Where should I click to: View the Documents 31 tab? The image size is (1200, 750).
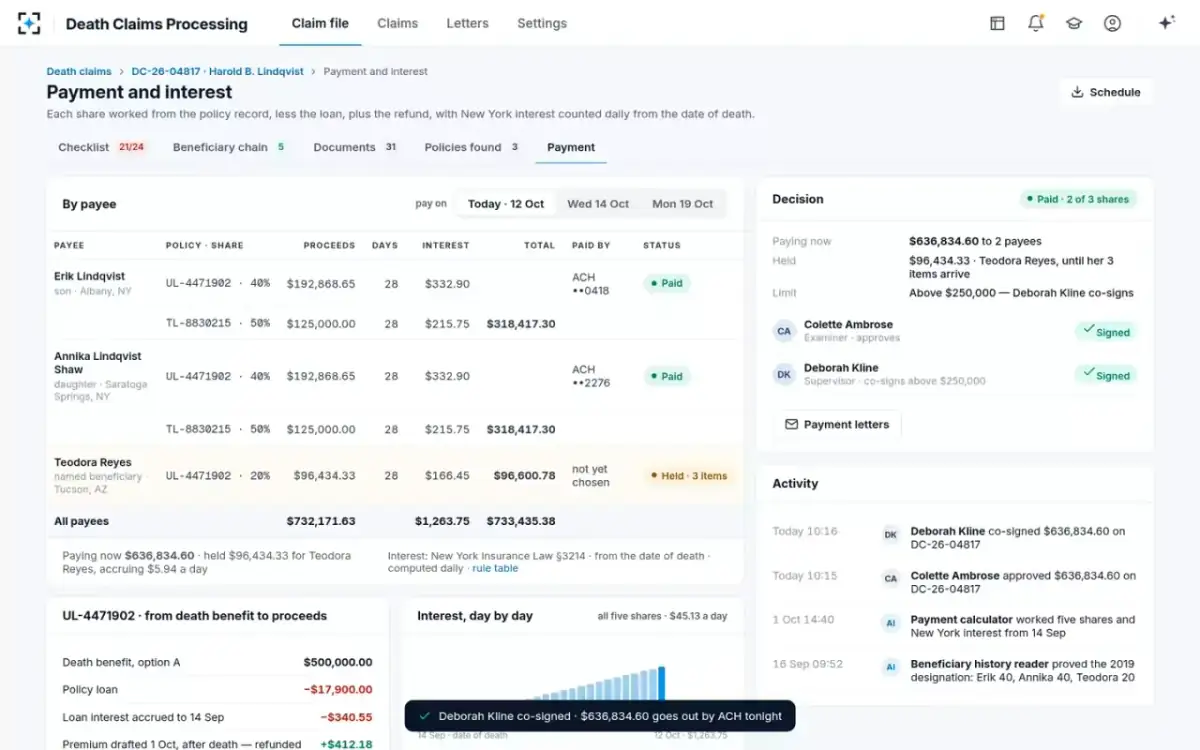coord(355,147)
